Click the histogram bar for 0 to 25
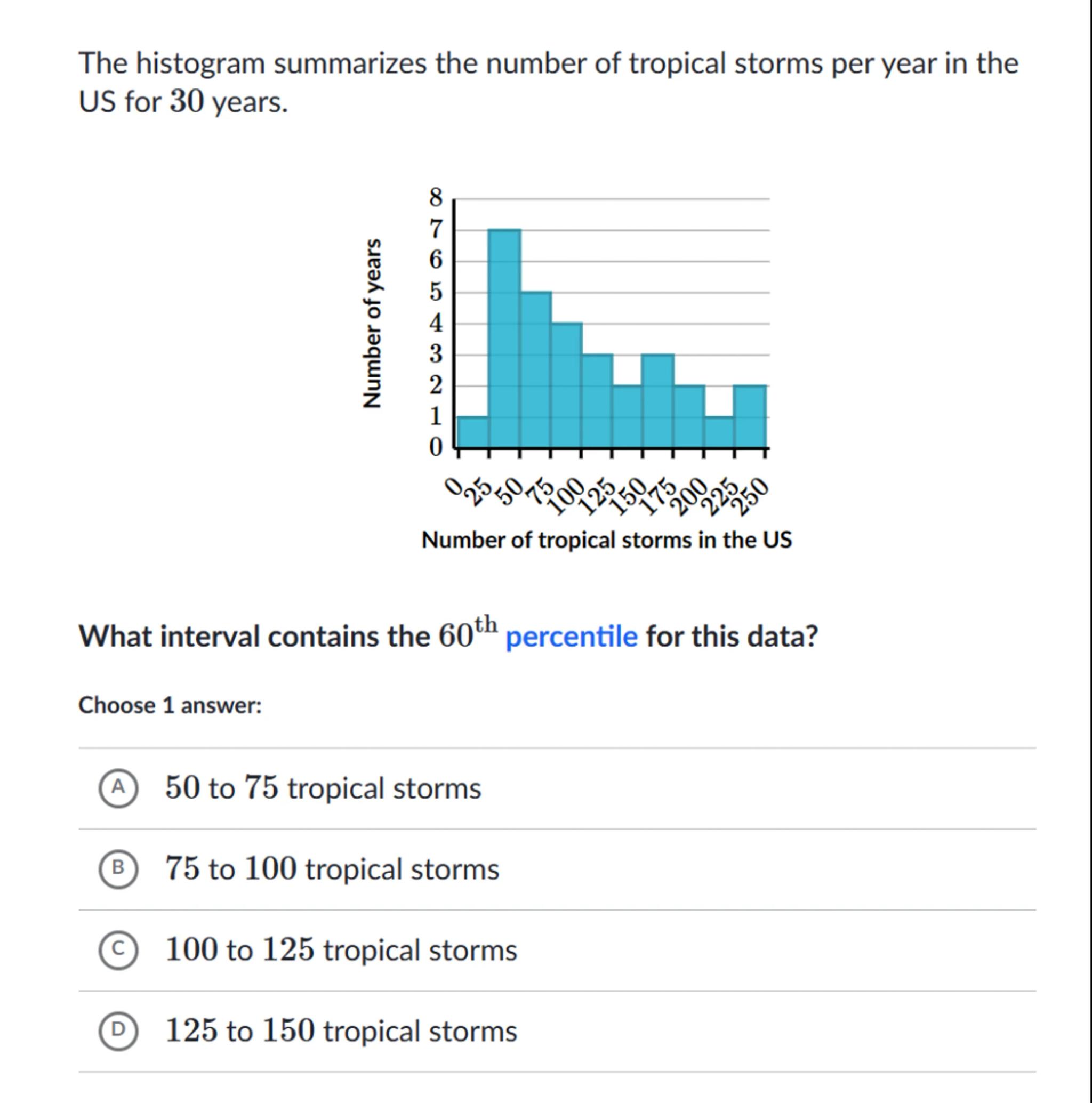This screenshot has height=1103, width=1092. click(473, 432)
